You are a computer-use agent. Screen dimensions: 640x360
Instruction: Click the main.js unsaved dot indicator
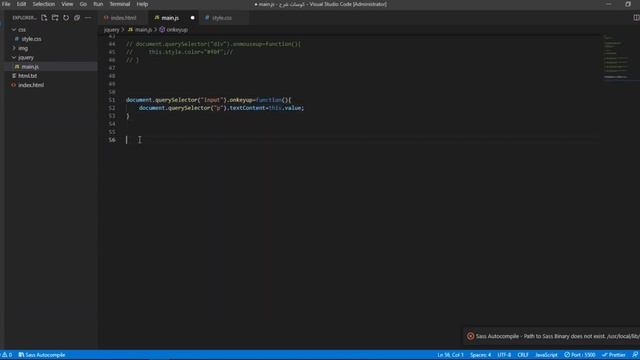(x=193, y=18)
